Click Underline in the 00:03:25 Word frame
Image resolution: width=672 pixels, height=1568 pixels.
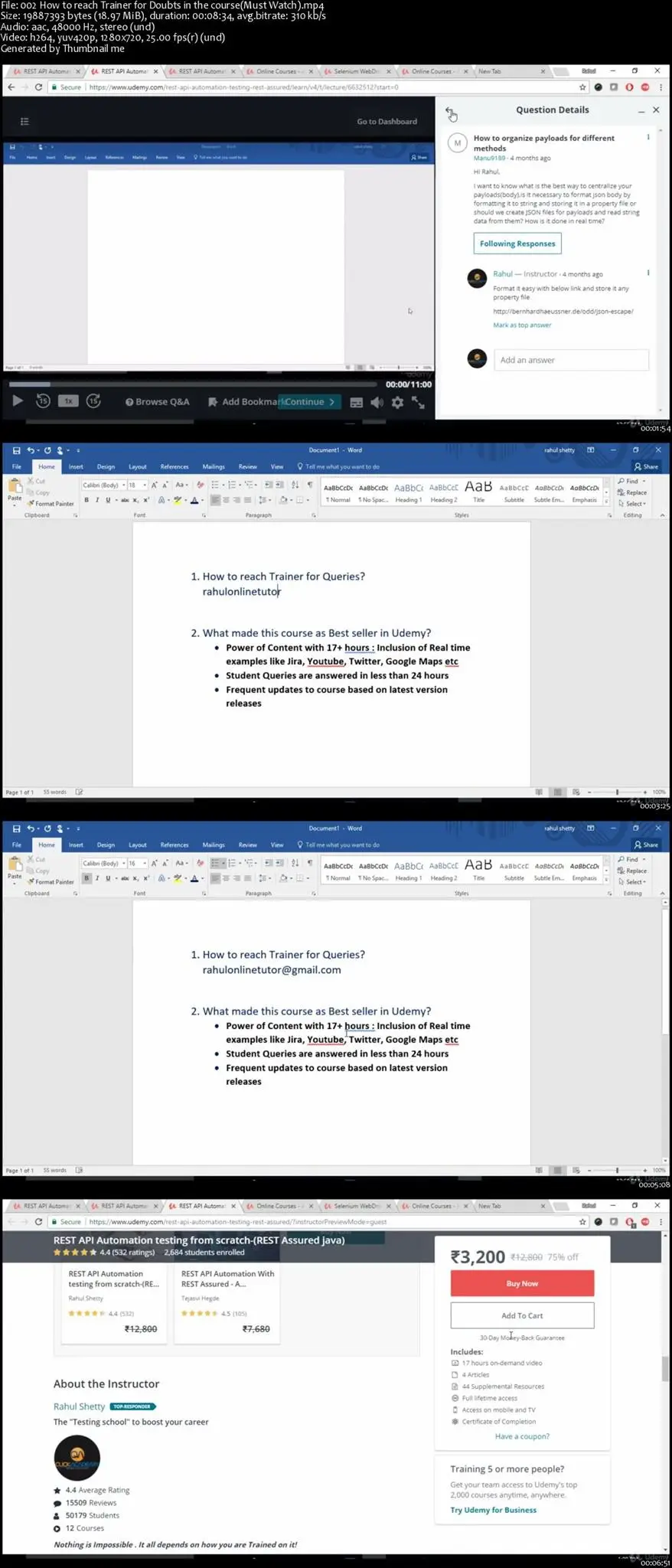tap(108, 500)
